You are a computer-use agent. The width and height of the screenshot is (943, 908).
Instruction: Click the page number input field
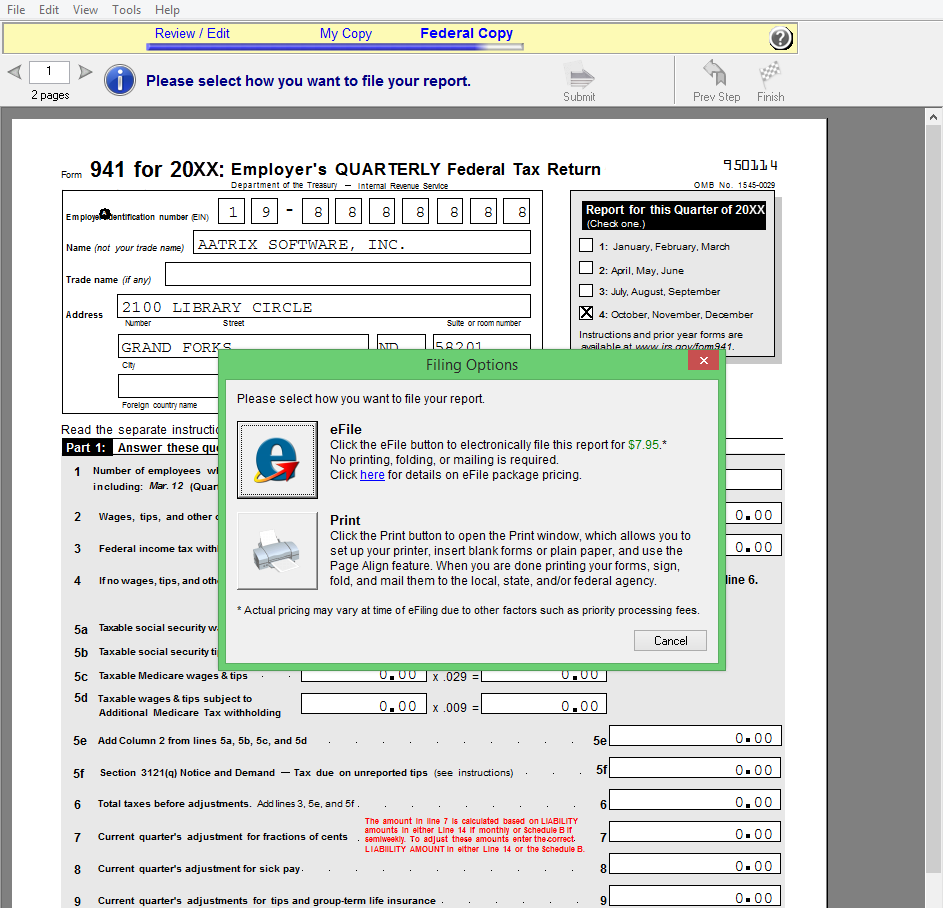coord(49,72)
